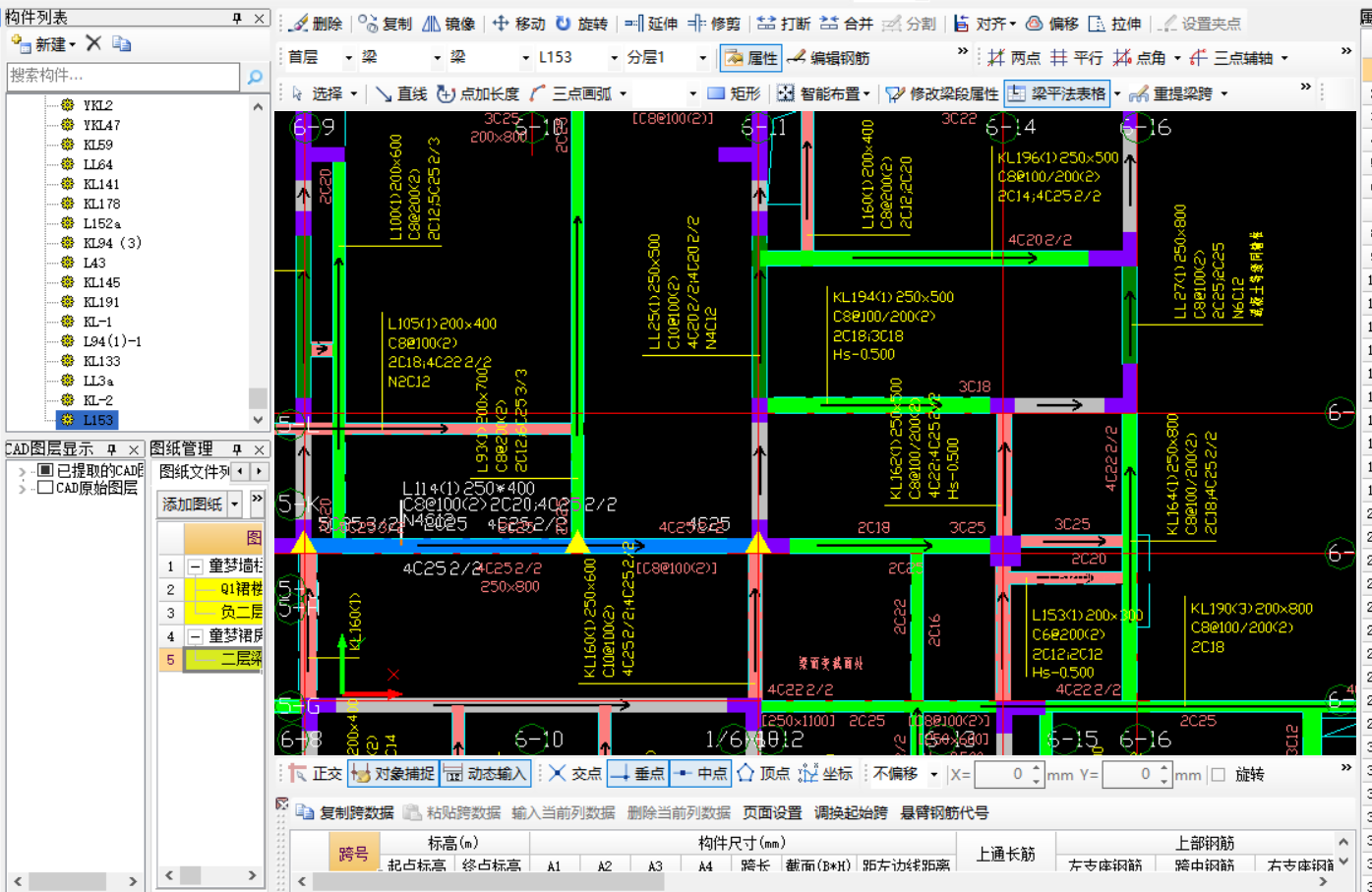This screenshot has width=1372, height=892.
Task: Open the 对齐 align dropdown
Action: 1012,24
